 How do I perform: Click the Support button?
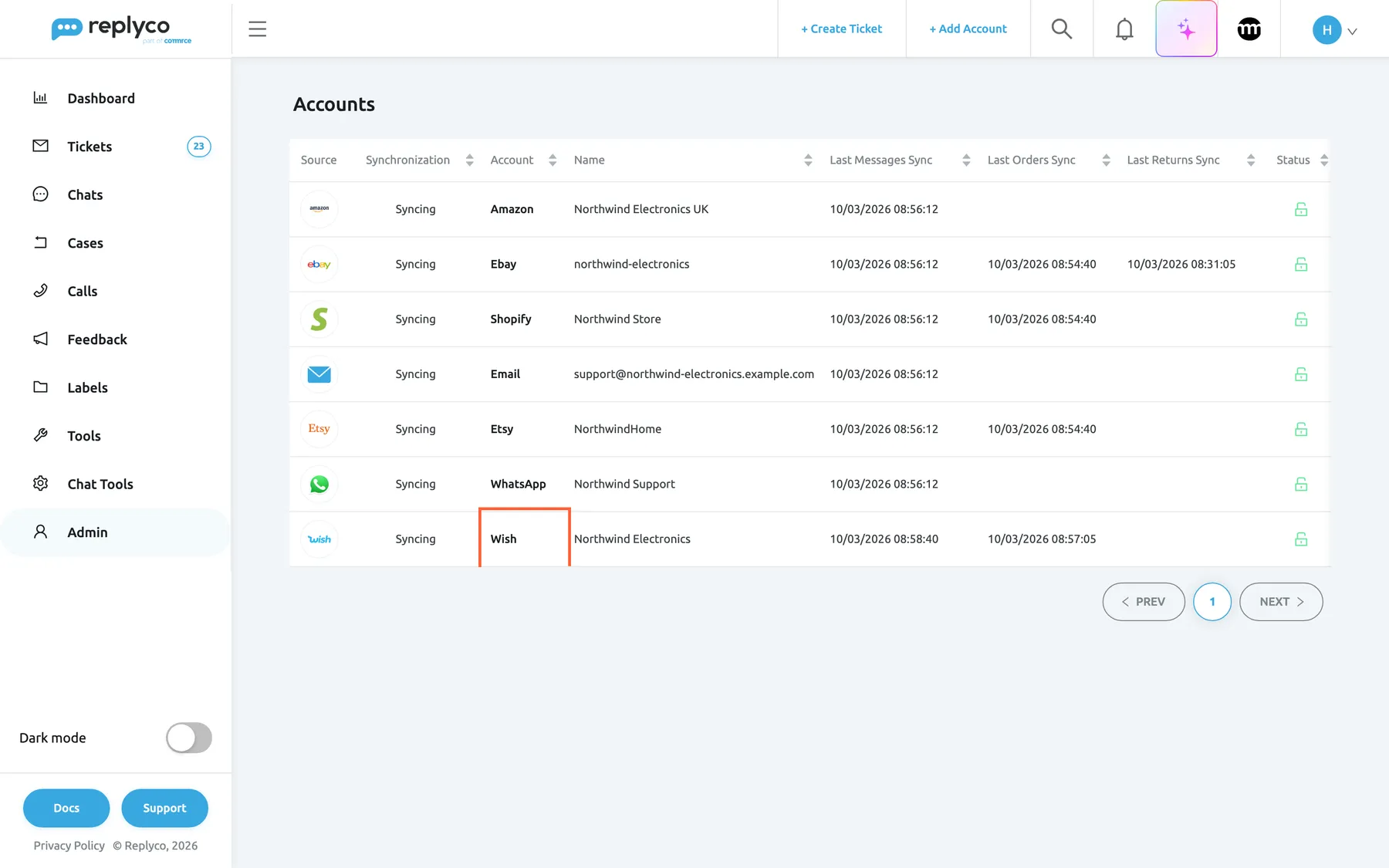pyautogui.click(x=164, y=808)
